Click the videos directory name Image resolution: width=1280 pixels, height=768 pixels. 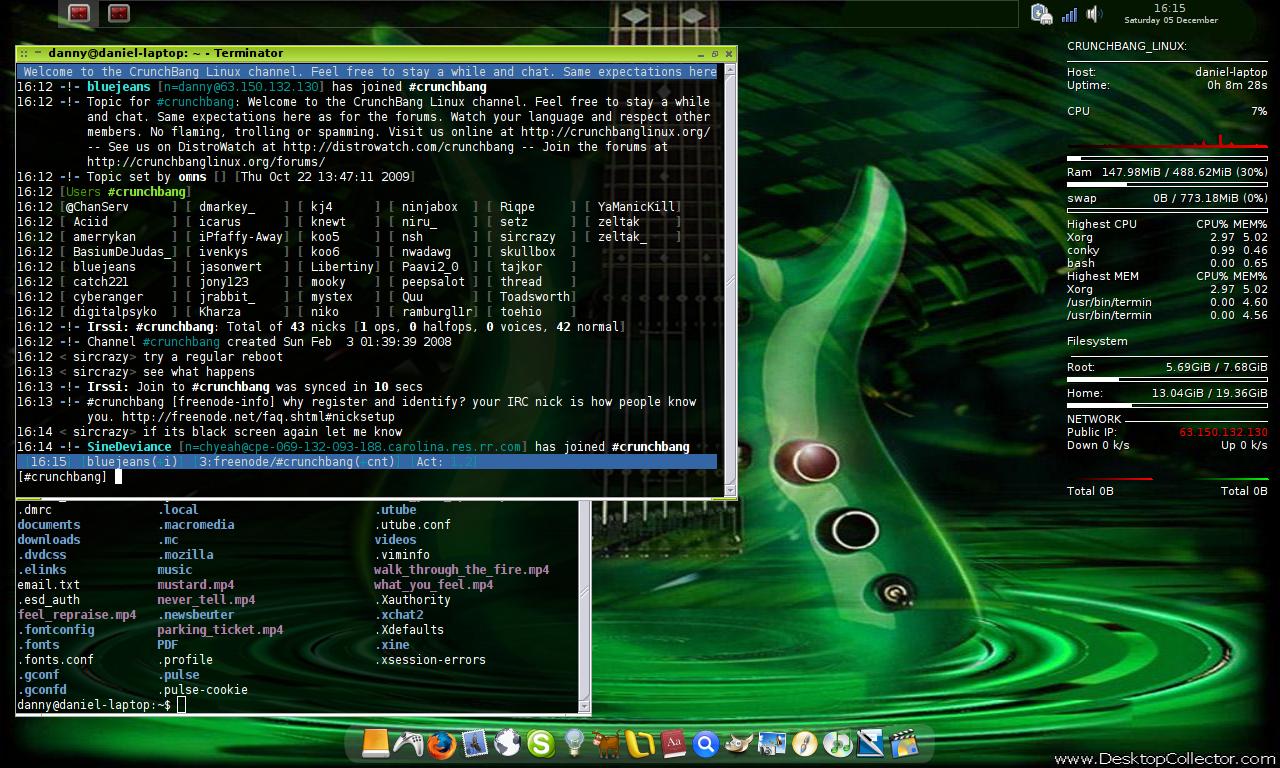[396, 540]
